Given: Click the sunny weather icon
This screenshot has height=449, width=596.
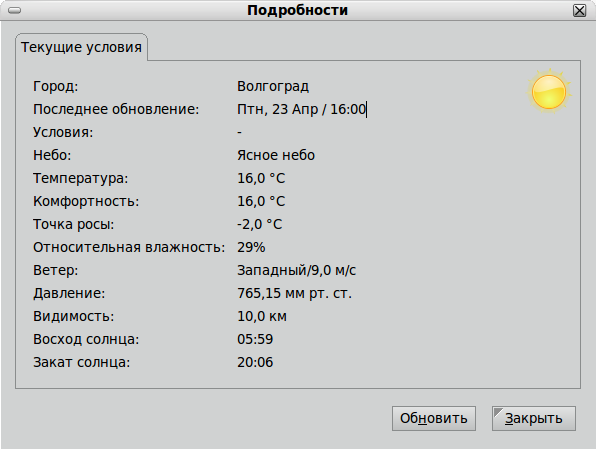Looking at the screenshot, I should tap(549, 92).
